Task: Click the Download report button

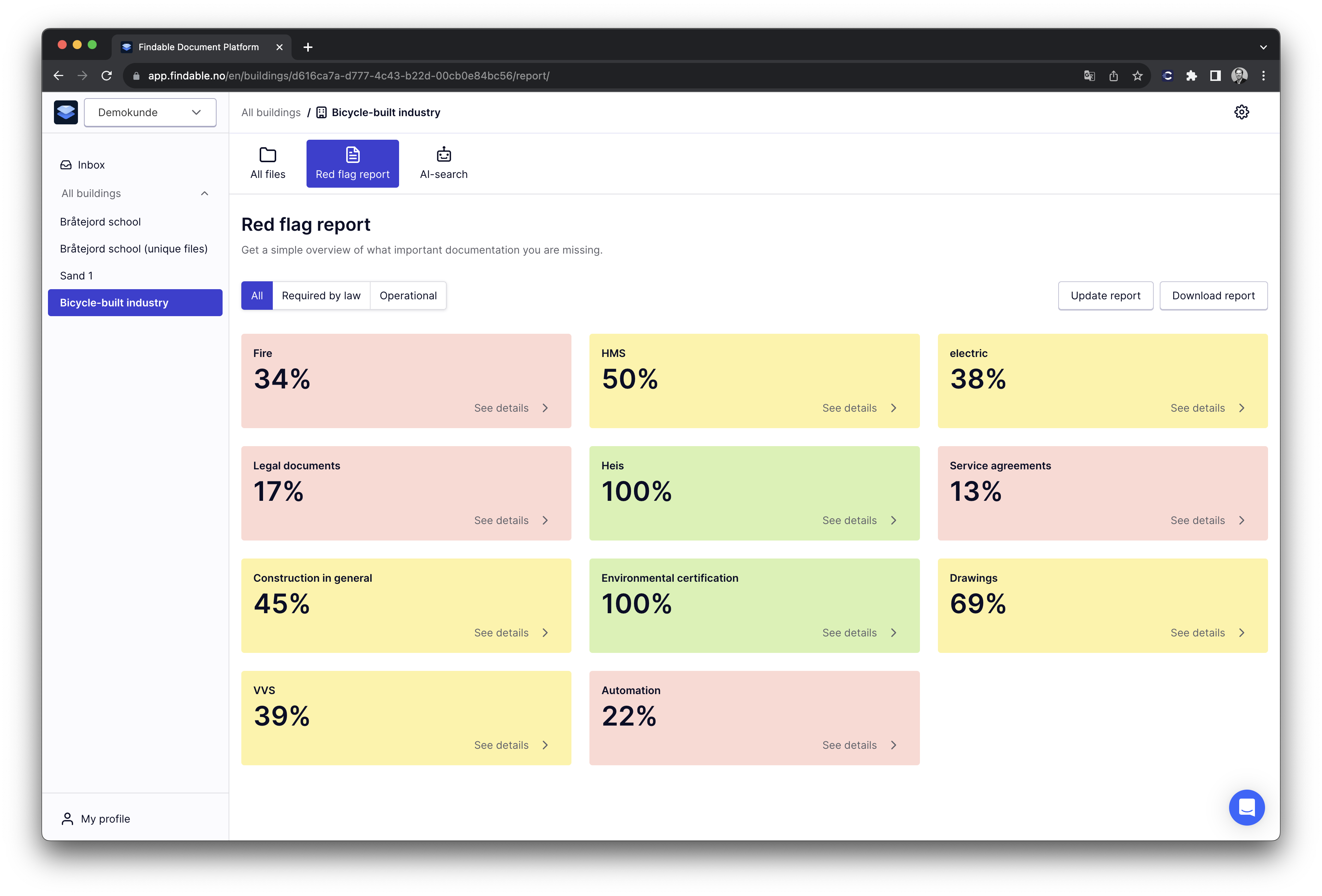Action: pyautogui.click(x=1213, y=296)
